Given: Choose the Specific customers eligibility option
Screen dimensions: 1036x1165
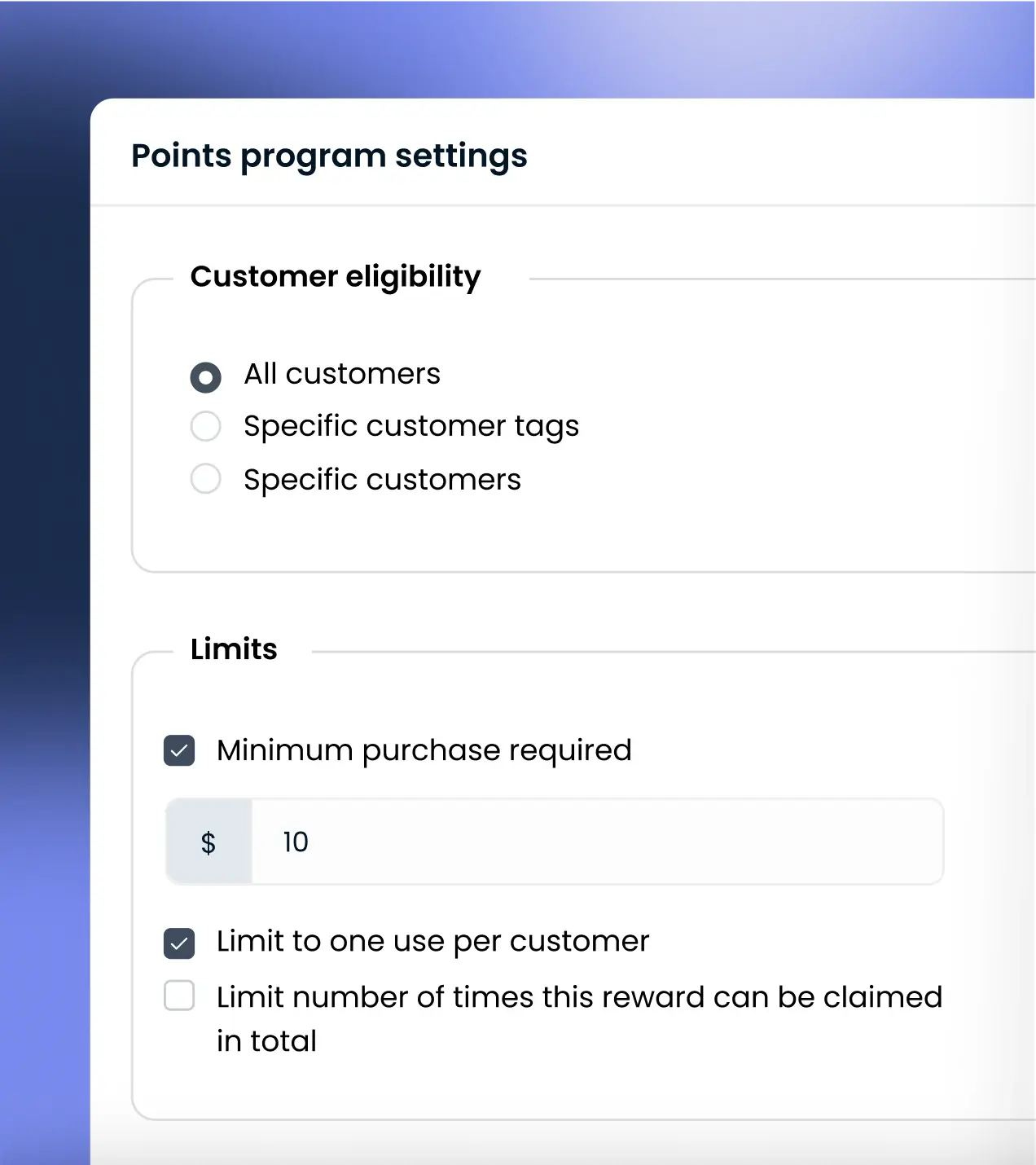Looking at the screenshot, I should (x=205, y=479).
